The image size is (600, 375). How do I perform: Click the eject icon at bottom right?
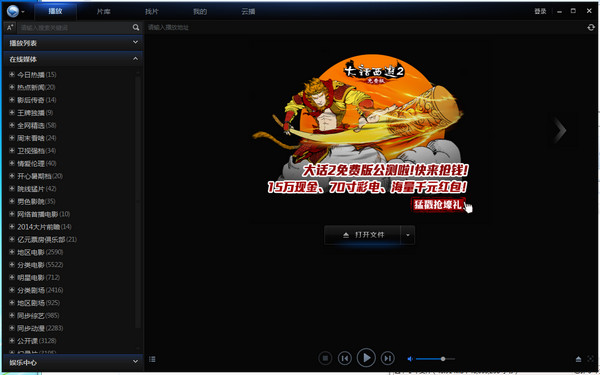pyautogui.click(x=578, y=359)
